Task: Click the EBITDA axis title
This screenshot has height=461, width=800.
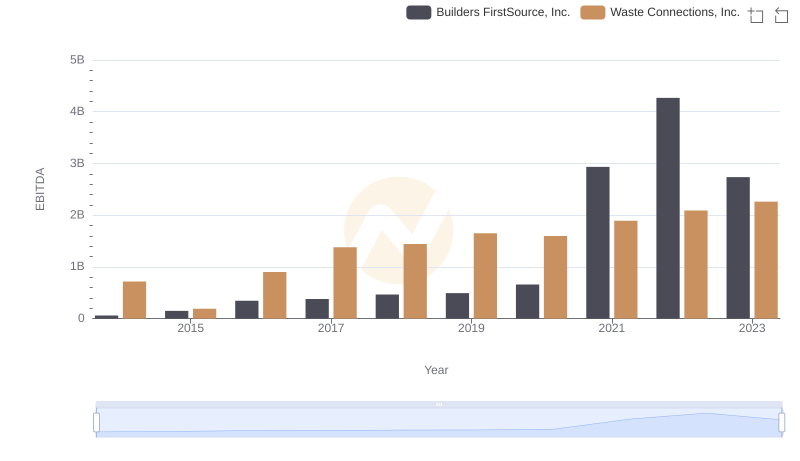Action: [x=40, y=189]
